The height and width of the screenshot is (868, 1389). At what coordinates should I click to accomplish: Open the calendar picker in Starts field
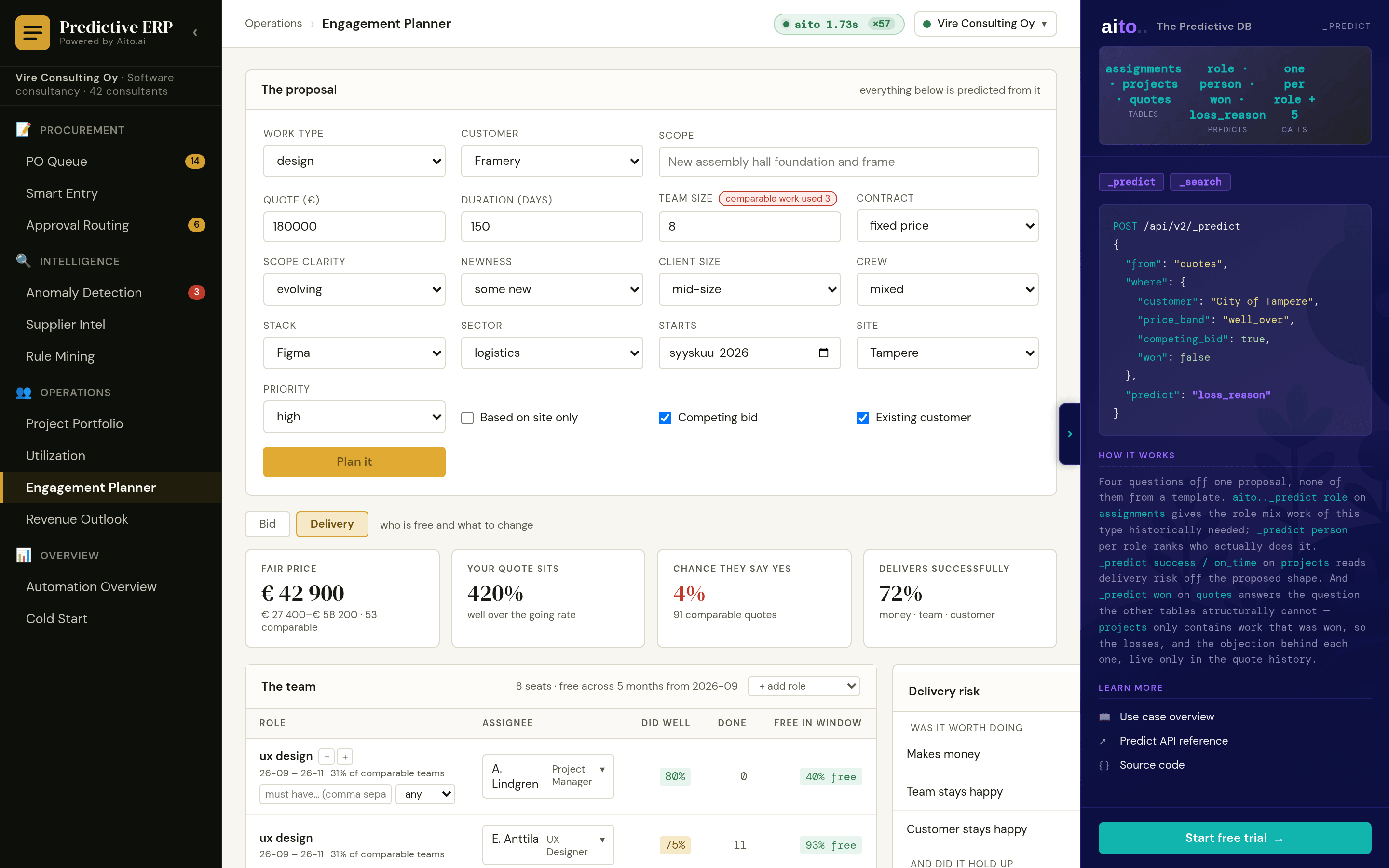[823, 353]
